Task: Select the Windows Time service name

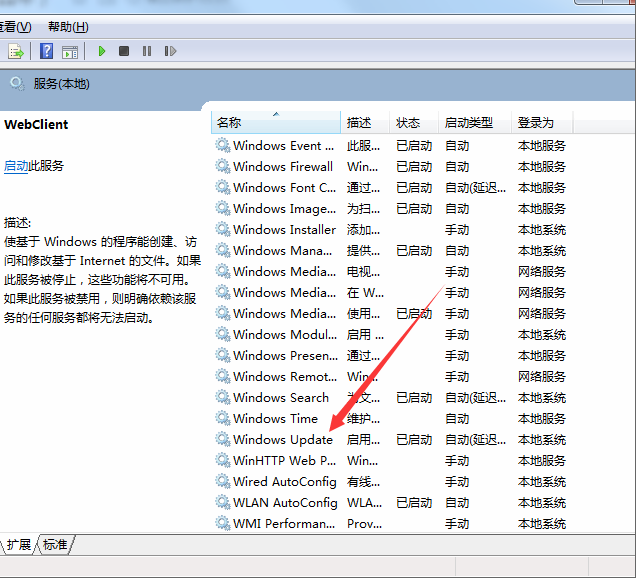Action: [x=275, y=419]
